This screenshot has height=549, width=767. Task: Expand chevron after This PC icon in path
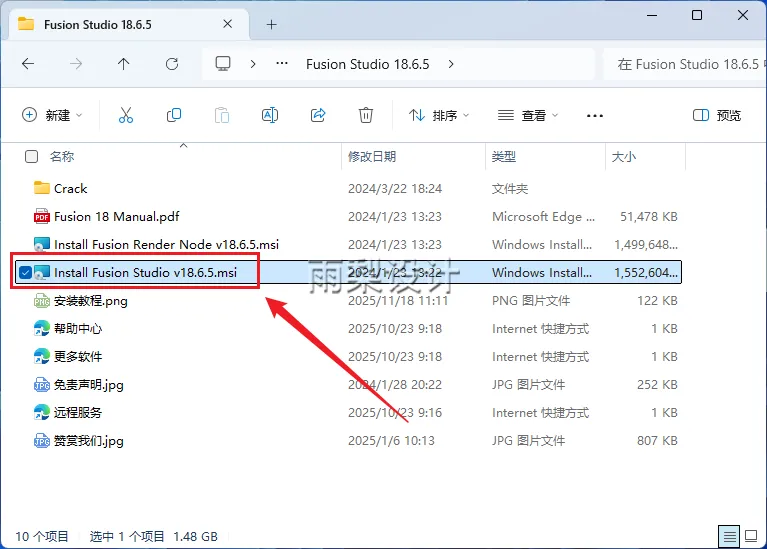pos(253,64)
